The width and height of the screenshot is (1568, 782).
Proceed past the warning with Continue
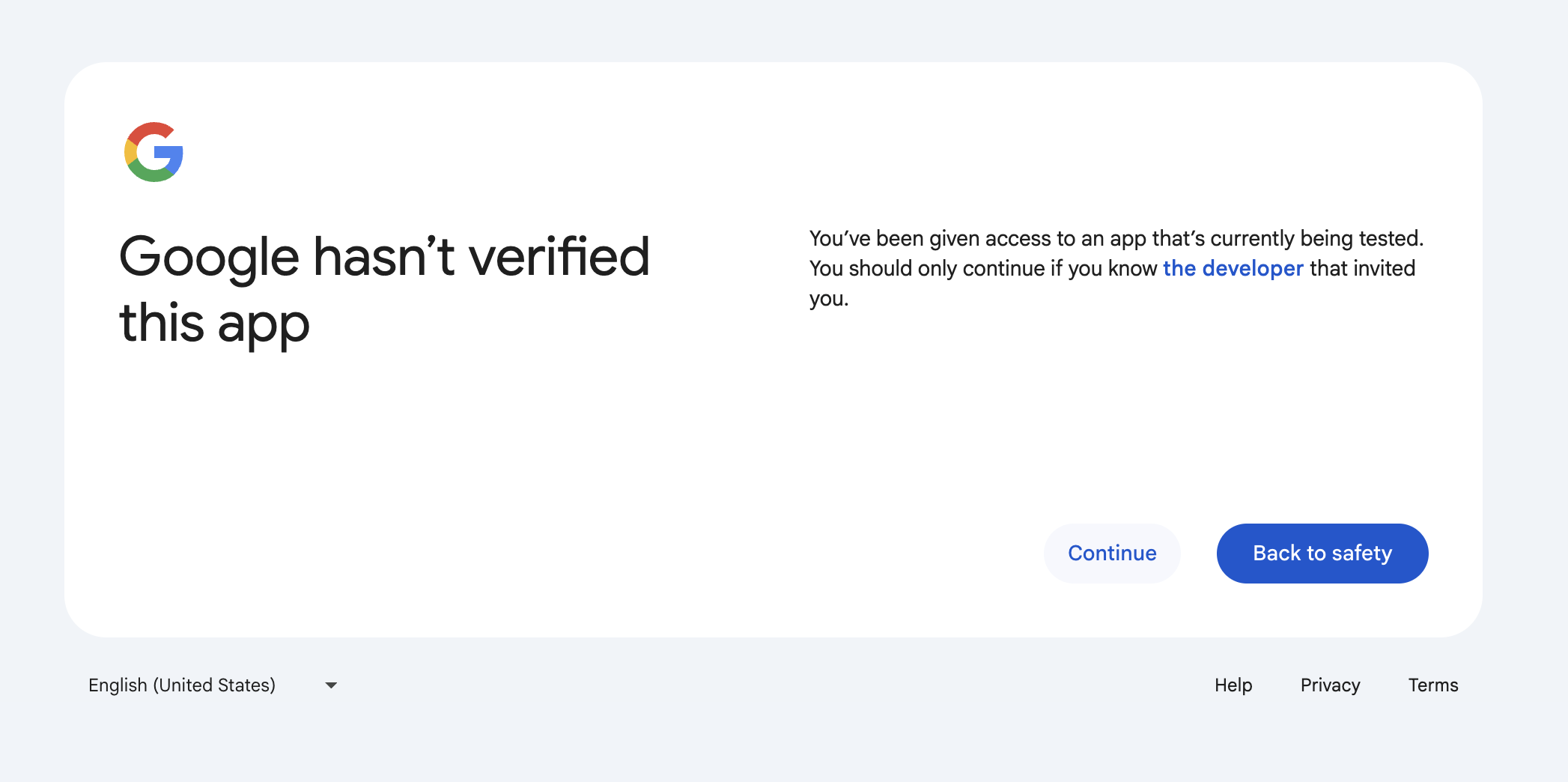click(1112, 553)
